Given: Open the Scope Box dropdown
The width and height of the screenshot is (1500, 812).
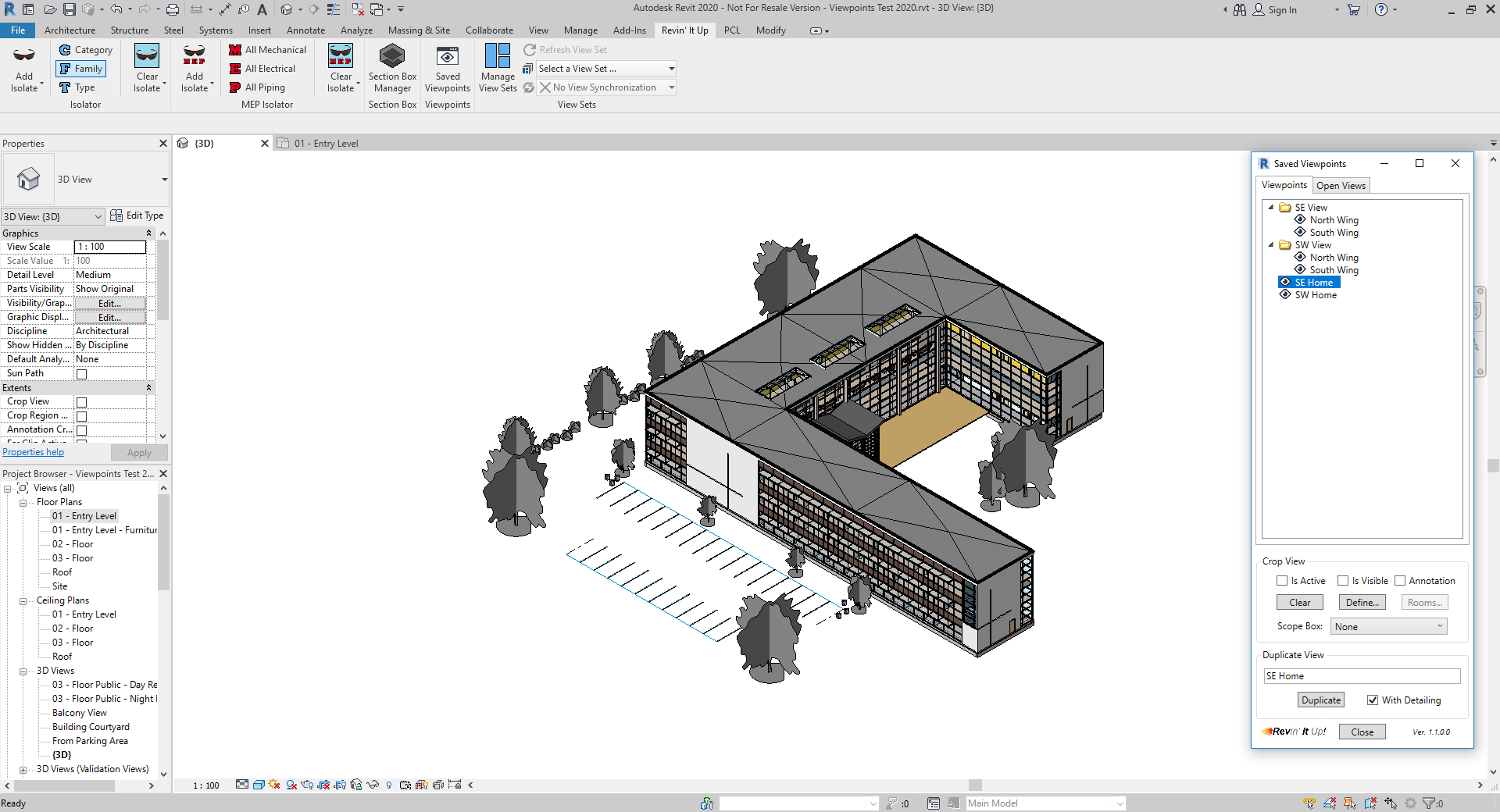Looking at the screenshot, I should point(1389,627).
